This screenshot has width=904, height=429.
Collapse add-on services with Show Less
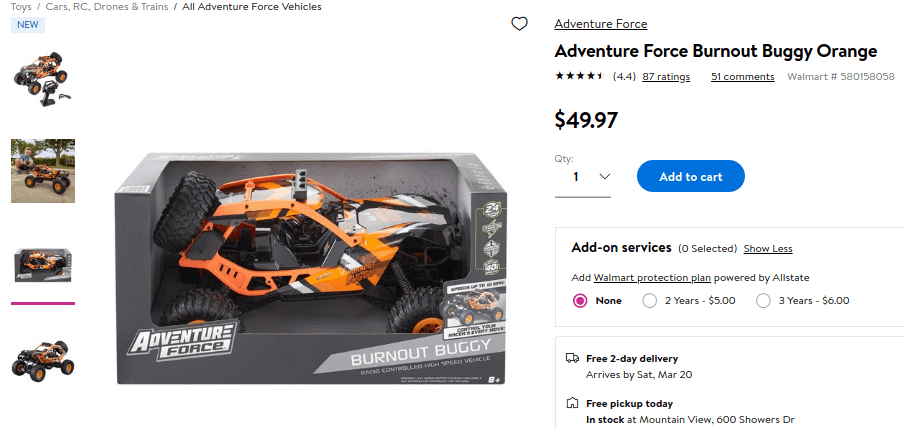768,249
